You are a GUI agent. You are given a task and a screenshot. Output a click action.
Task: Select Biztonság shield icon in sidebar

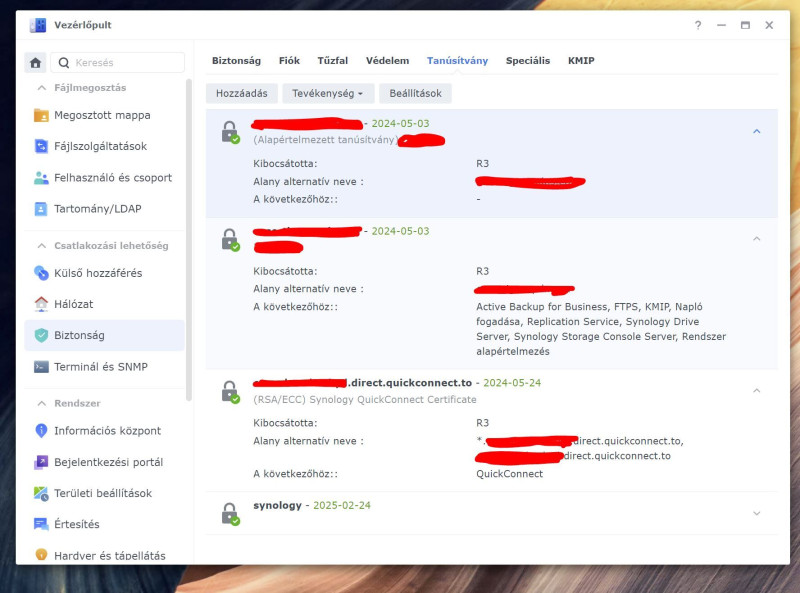point(41,335)
